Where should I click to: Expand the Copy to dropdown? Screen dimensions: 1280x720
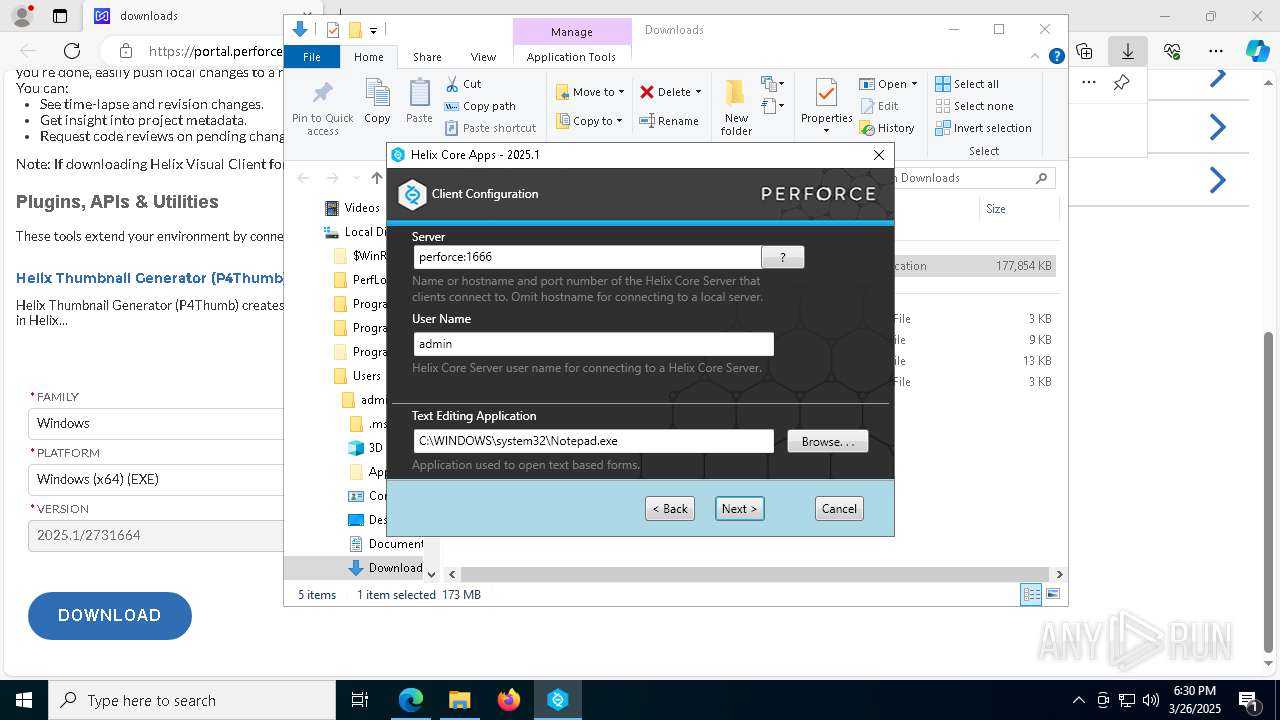tap(620, 121)
